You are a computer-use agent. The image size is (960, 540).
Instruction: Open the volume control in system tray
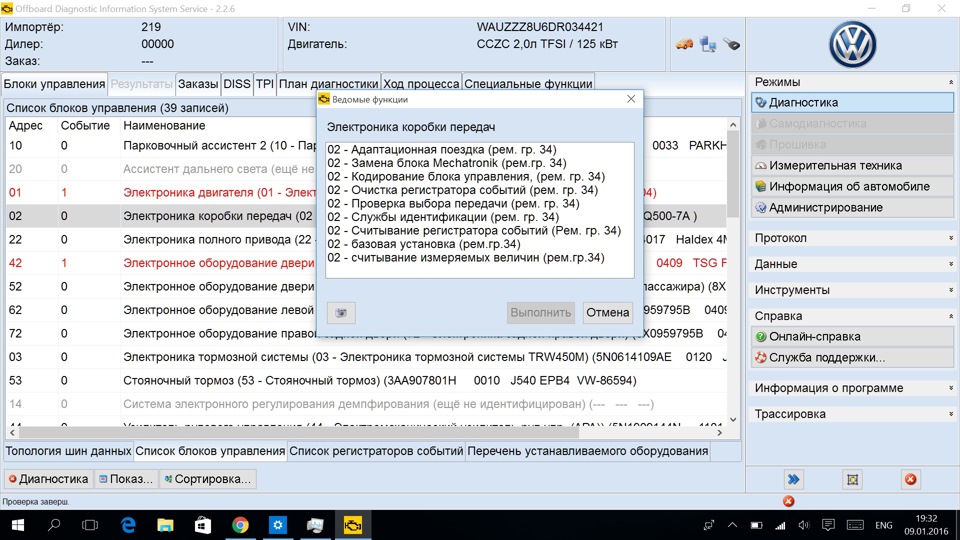(804, 525)
